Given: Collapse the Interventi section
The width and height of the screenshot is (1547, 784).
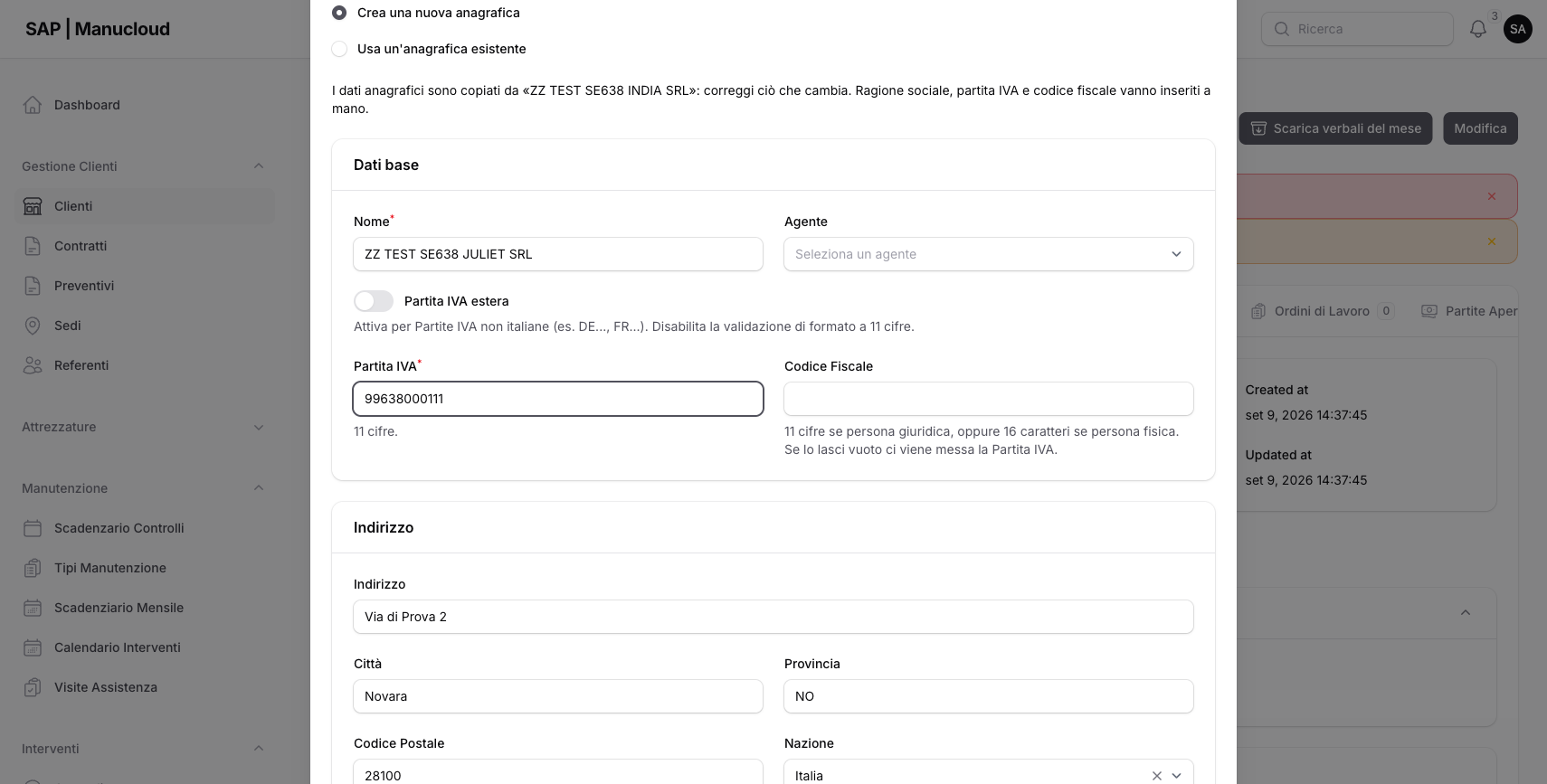Looking at the screenshot, I should click(x=259, y=749).
